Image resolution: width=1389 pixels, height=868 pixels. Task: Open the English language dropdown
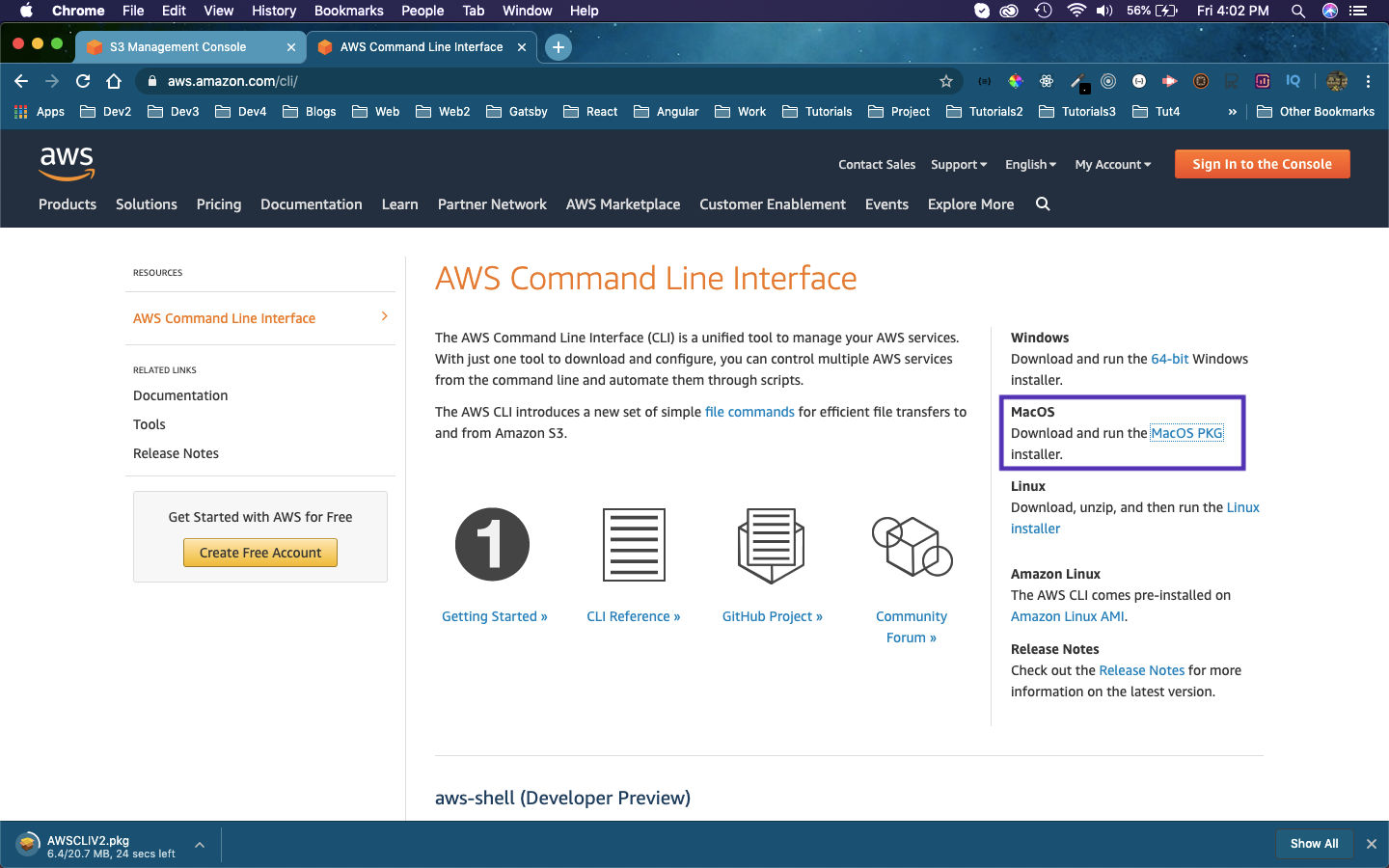pos(1030,164)
